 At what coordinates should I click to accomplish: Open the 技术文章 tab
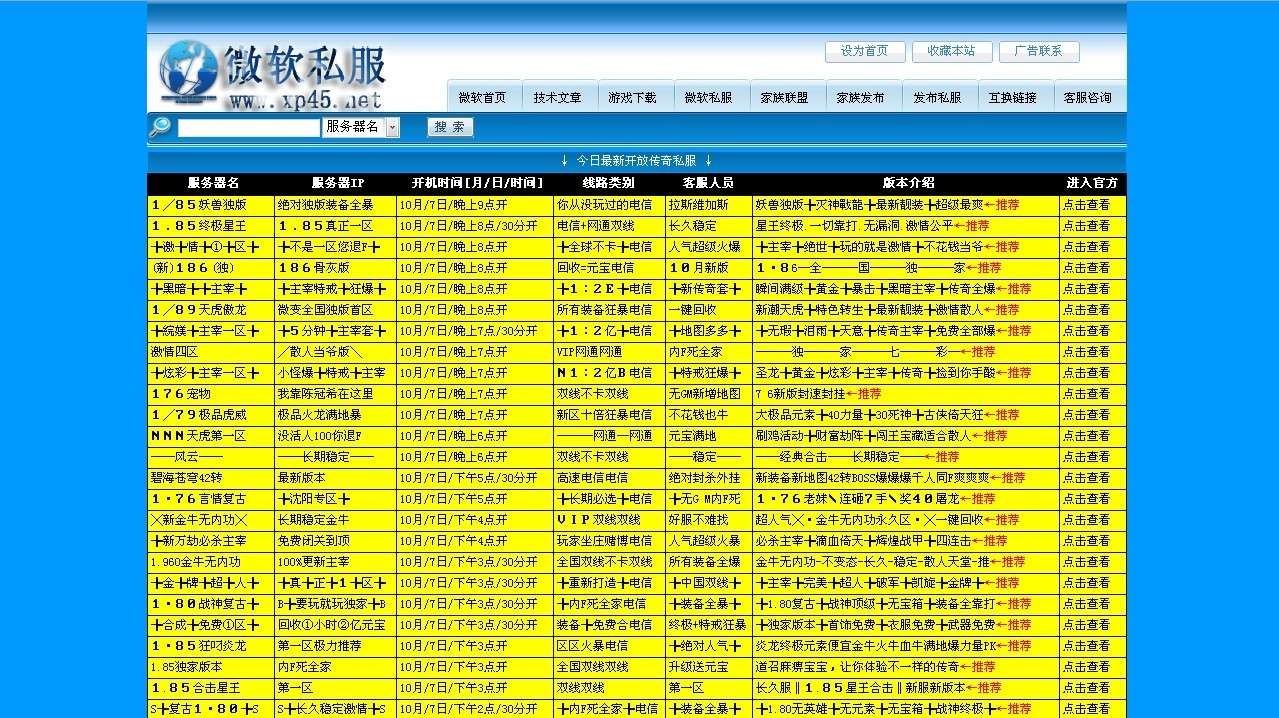(559, 96)
